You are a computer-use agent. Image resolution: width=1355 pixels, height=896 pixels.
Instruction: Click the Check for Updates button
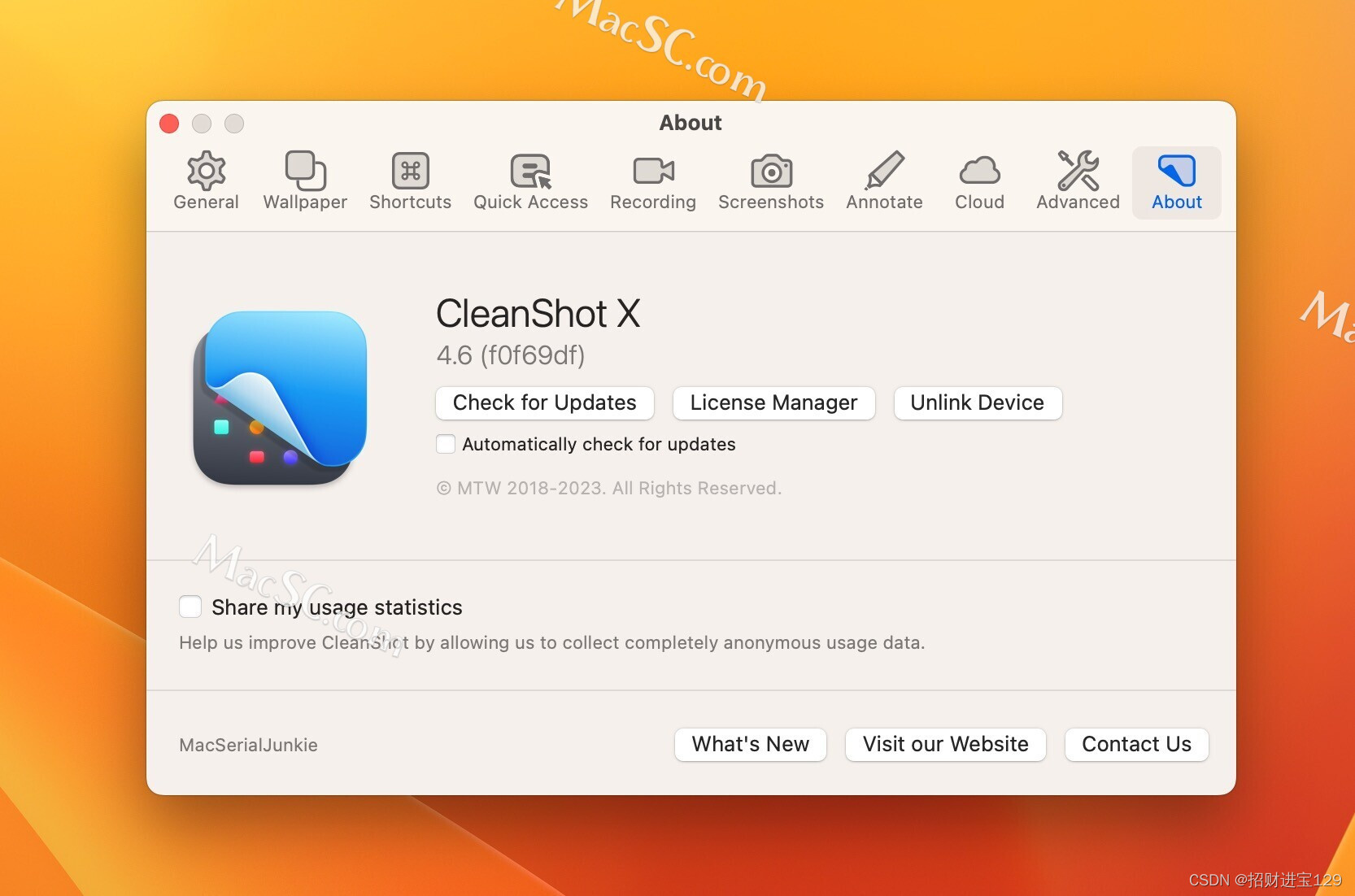tap(544, 402)
